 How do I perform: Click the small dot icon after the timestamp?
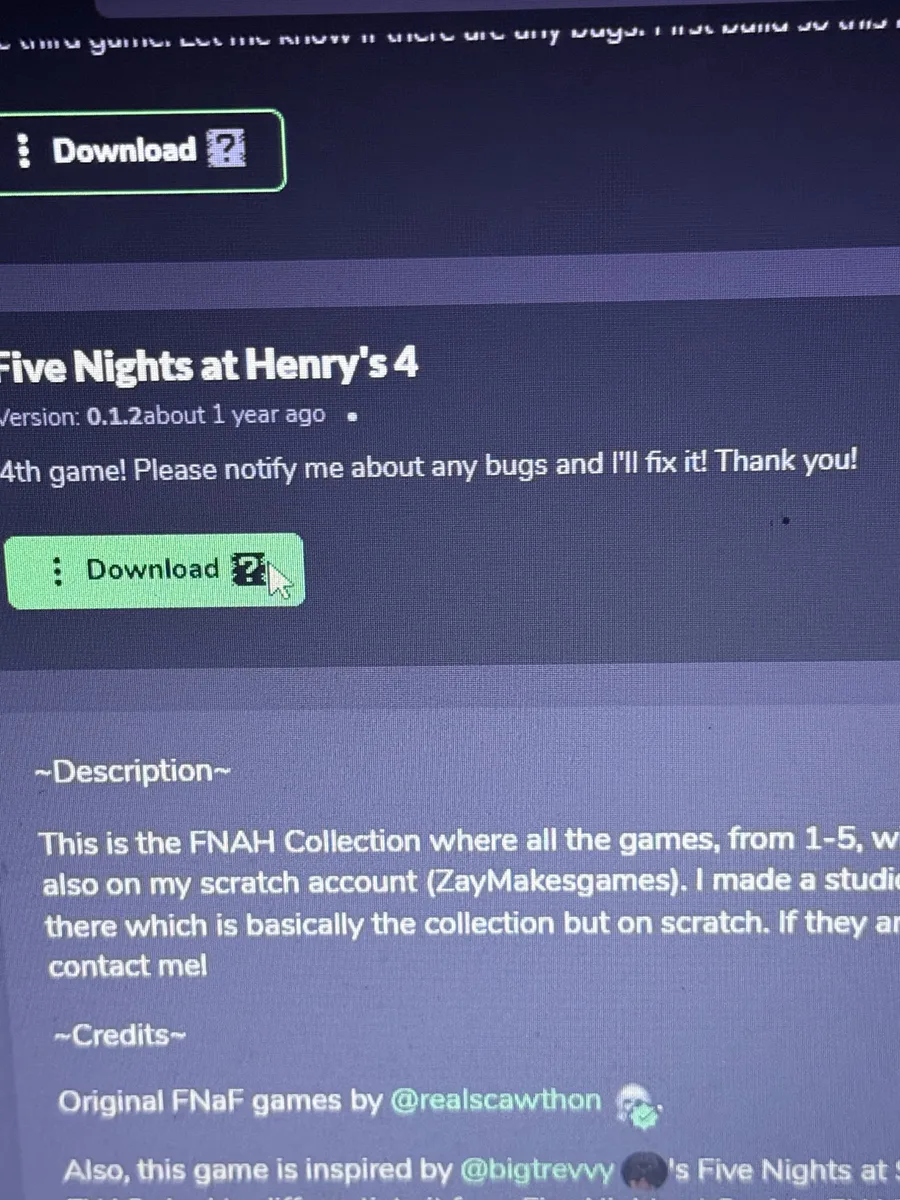[x=350, y=419]
